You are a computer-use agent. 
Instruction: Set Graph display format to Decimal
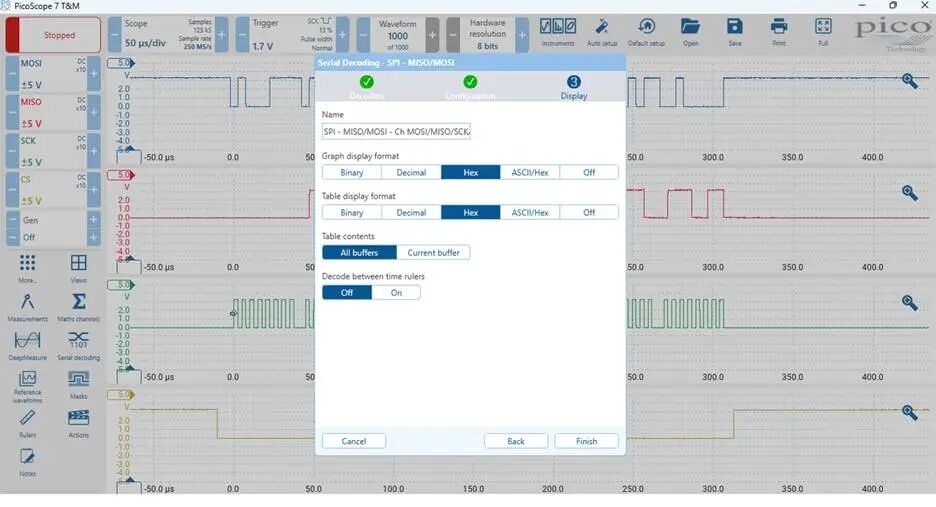coord(411,172)
